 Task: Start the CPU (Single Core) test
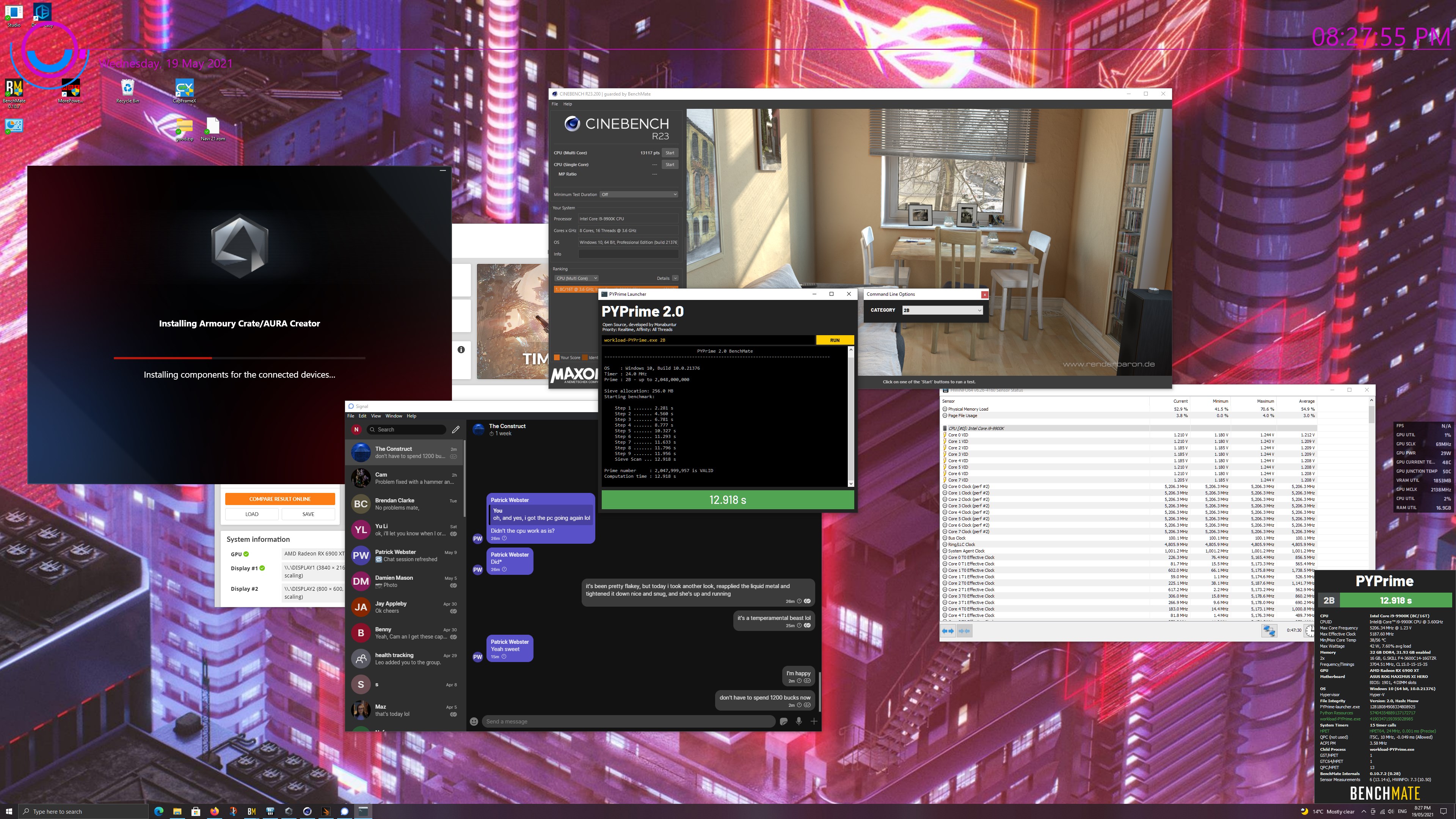point(670,165)
